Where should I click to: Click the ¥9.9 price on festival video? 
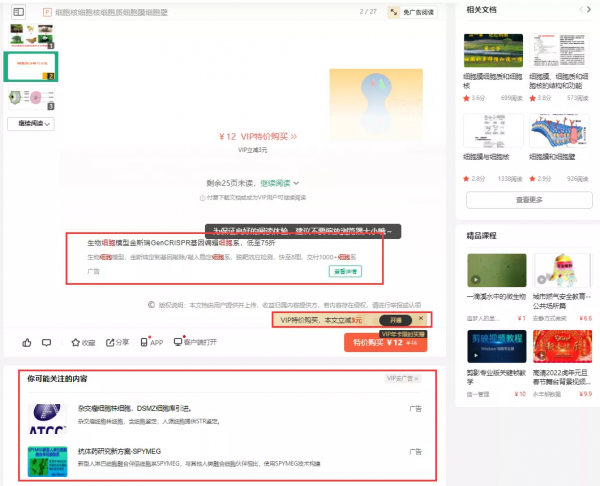pyautogui.click(x=585, y=394)
